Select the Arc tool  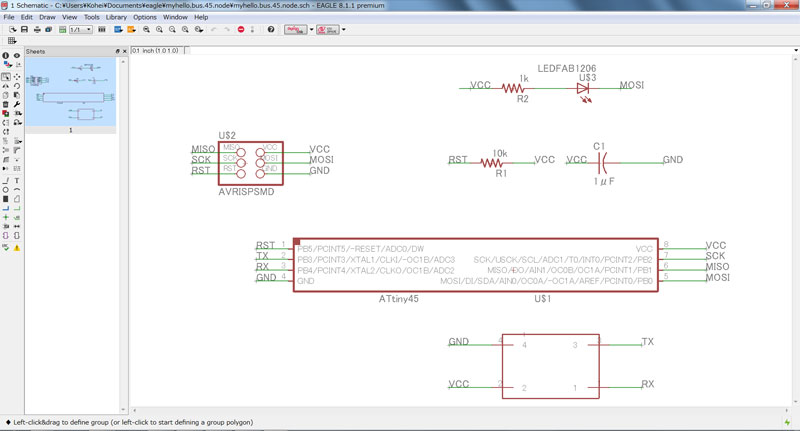(x=17, y=190)
